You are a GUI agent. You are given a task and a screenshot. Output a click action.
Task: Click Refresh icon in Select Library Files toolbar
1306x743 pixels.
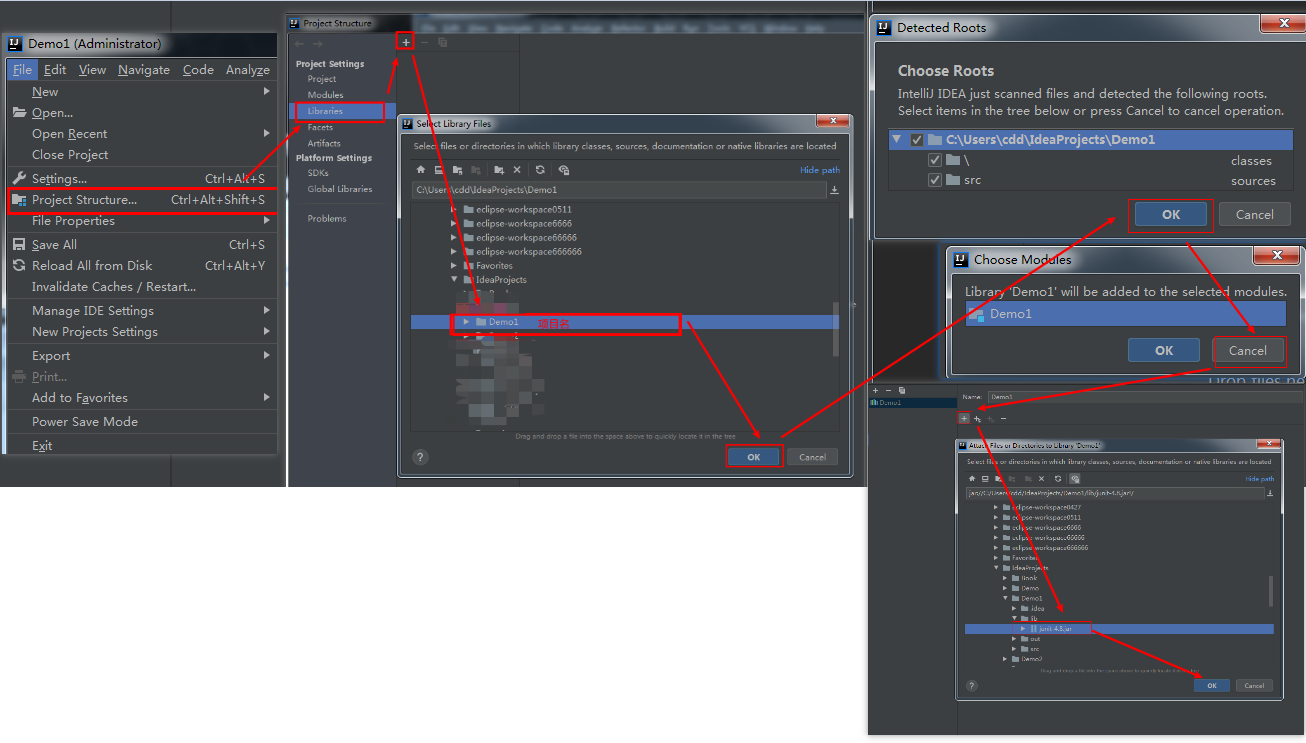click(x=540, y=170)
